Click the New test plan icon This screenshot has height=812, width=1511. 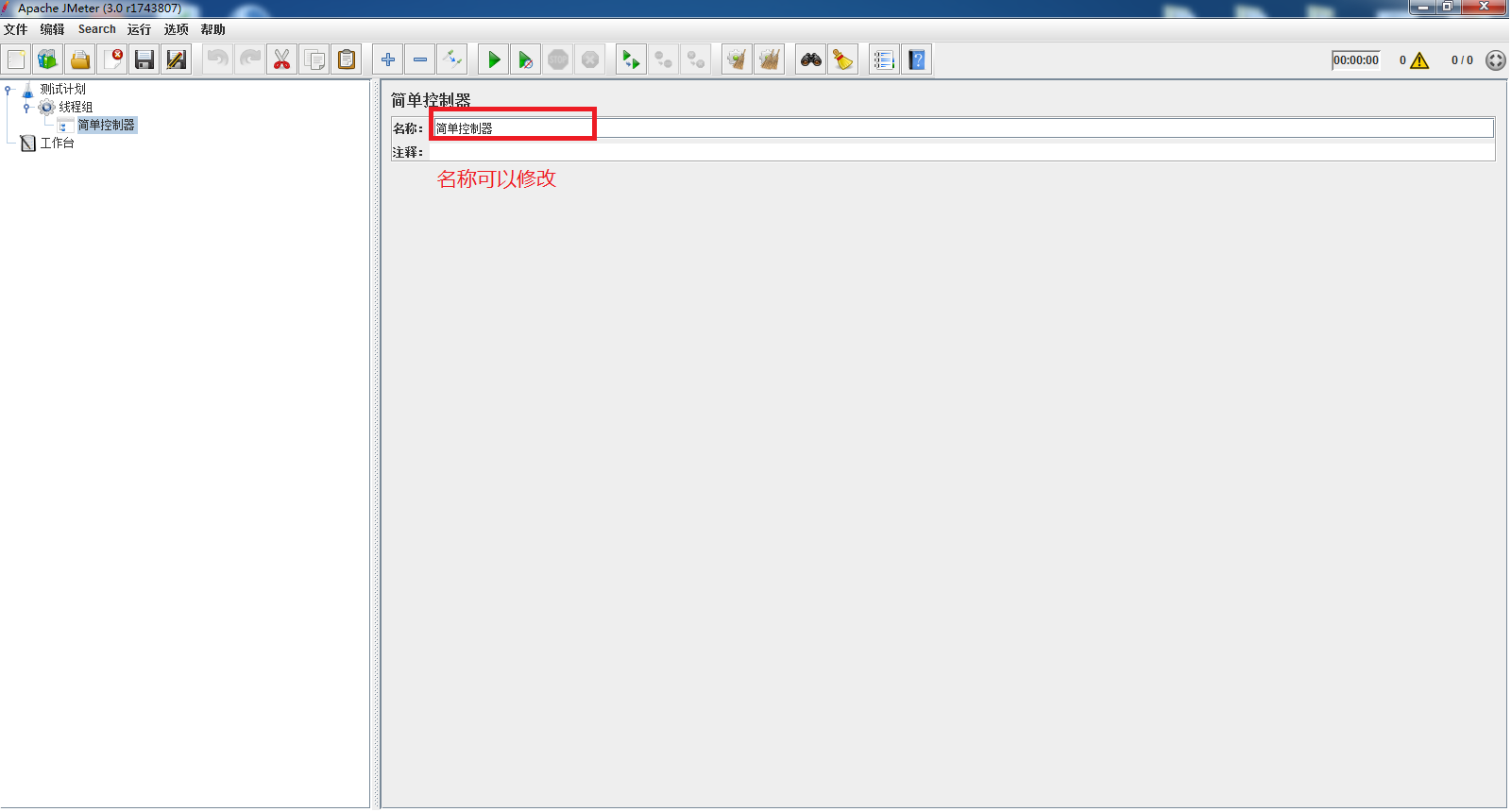click(x=17, y=59)
